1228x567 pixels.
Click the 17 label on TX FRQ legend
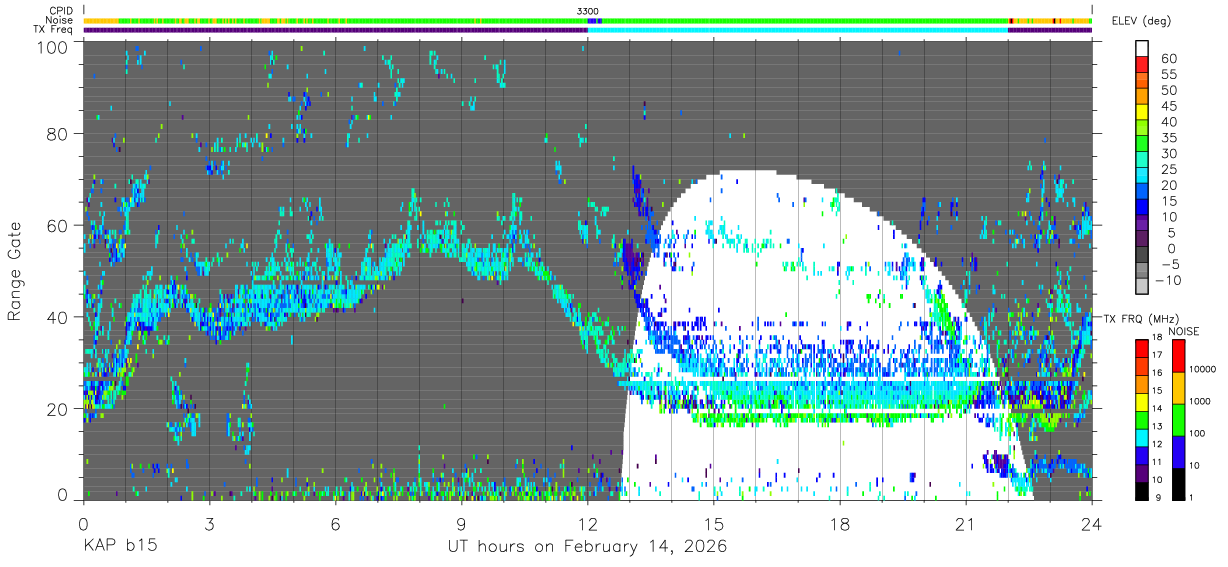coord(1155,355)
